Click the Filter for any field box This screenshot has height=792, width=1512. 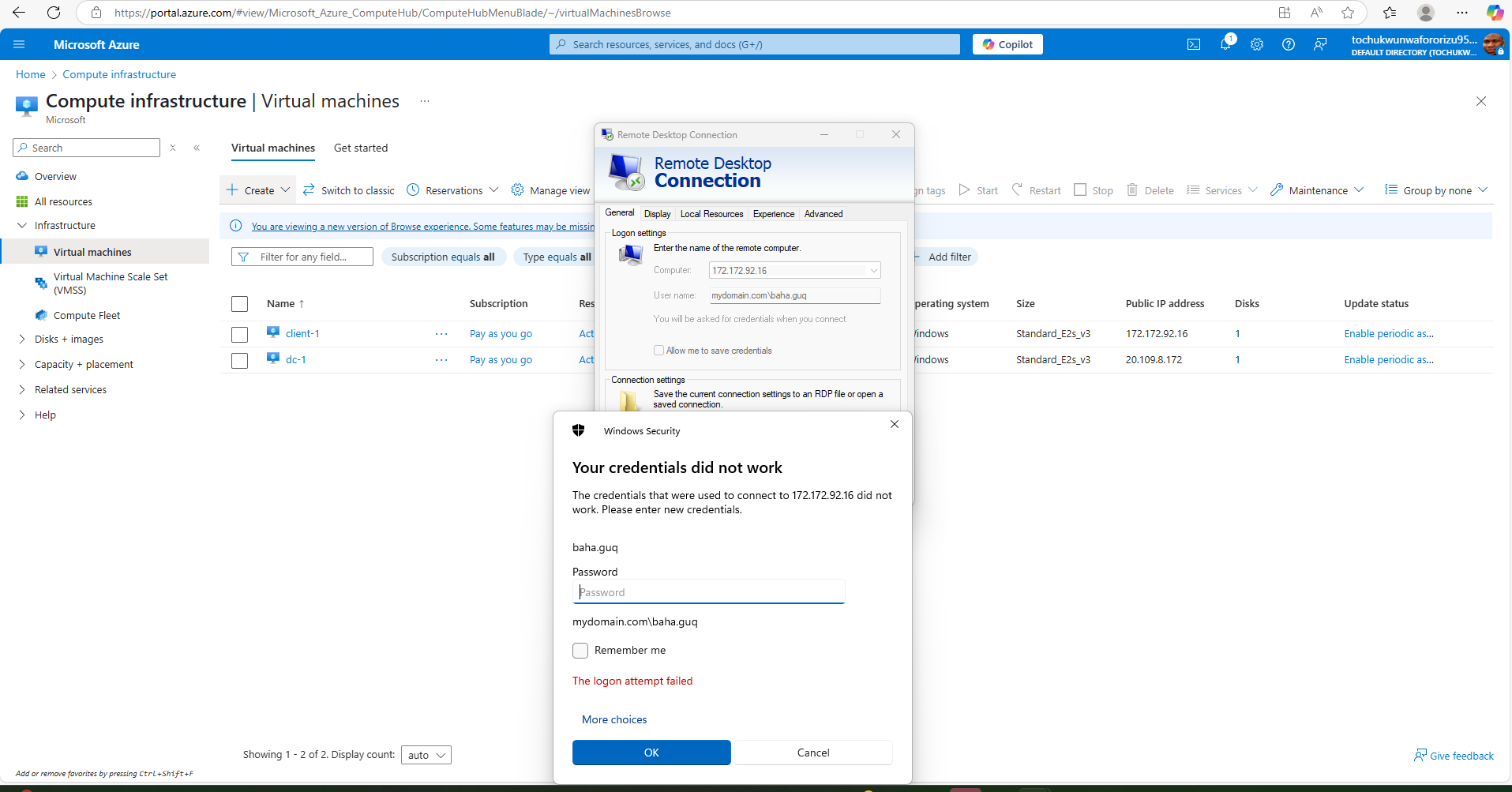pyautogui.click(x=302, y=257)
